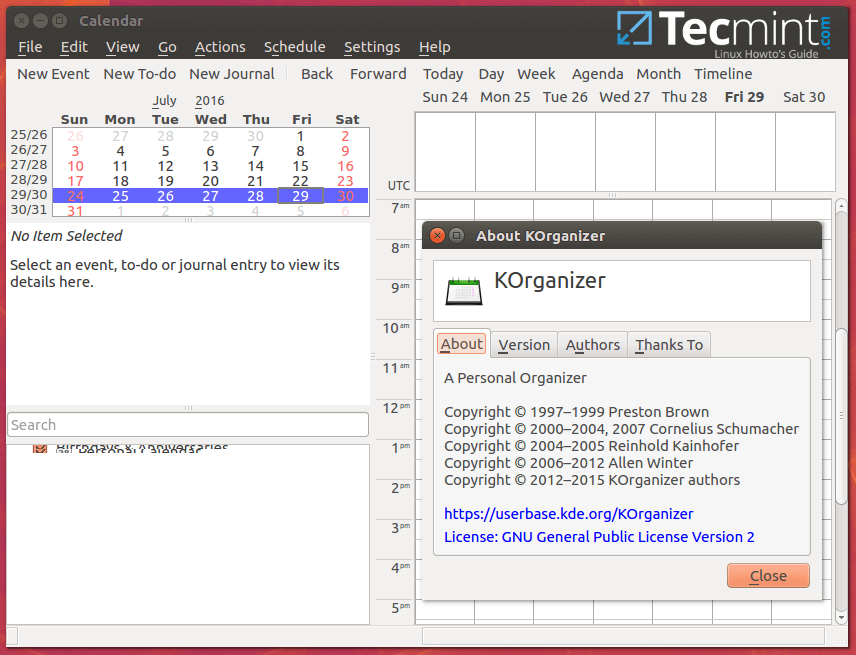Screen dimensions: 856x655
Task: Open the Edit menu
Action: click(74, 47)
